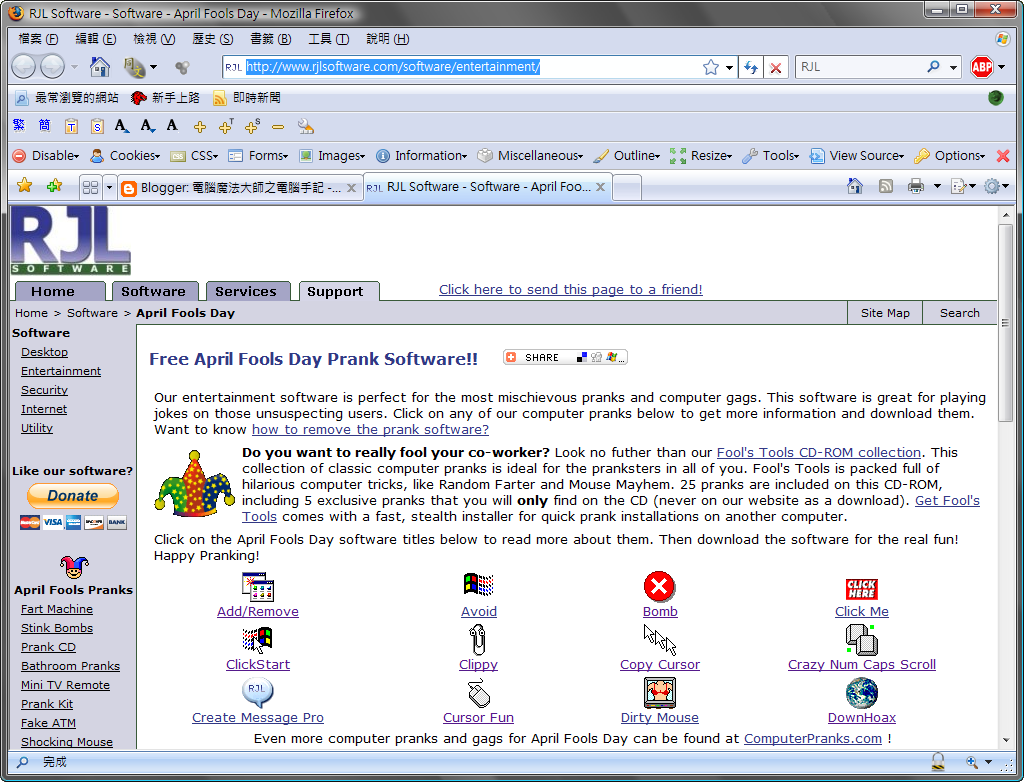Screen dimensions: 1024x782
Task: Click the SHARE button
Action: click(x=566, y=357)
